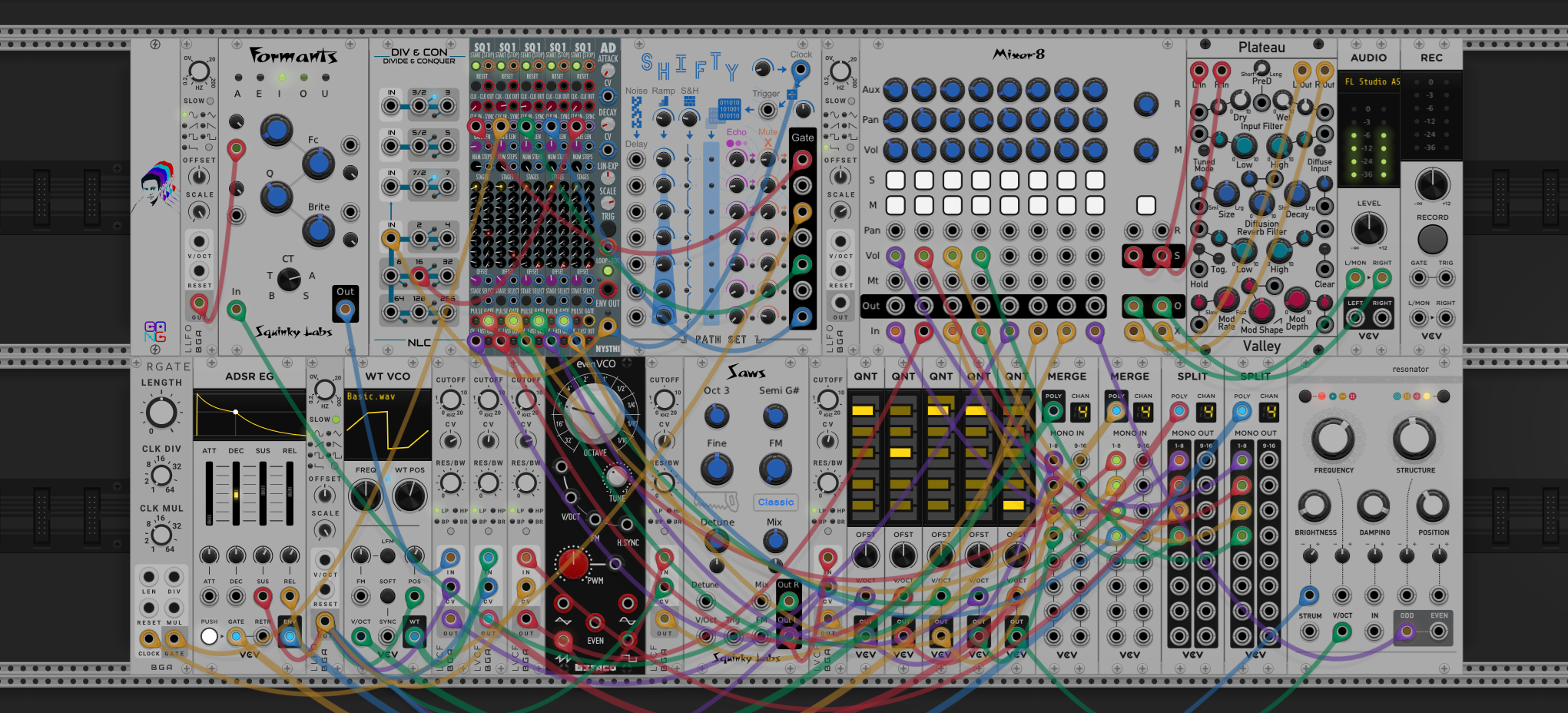Image resolution: width=1568 pixels, height=713 pixels.
Task: Click the ATTACK knob on AD module
Action: point(607,71)
